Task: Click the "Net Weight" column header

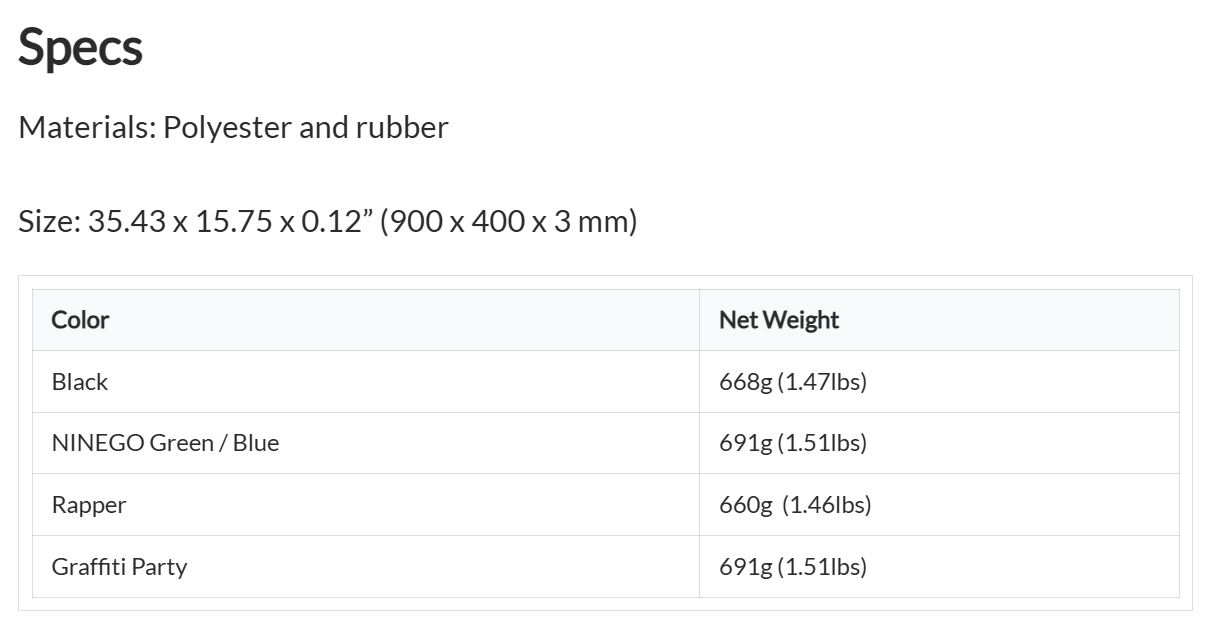Action: [779, 320]
